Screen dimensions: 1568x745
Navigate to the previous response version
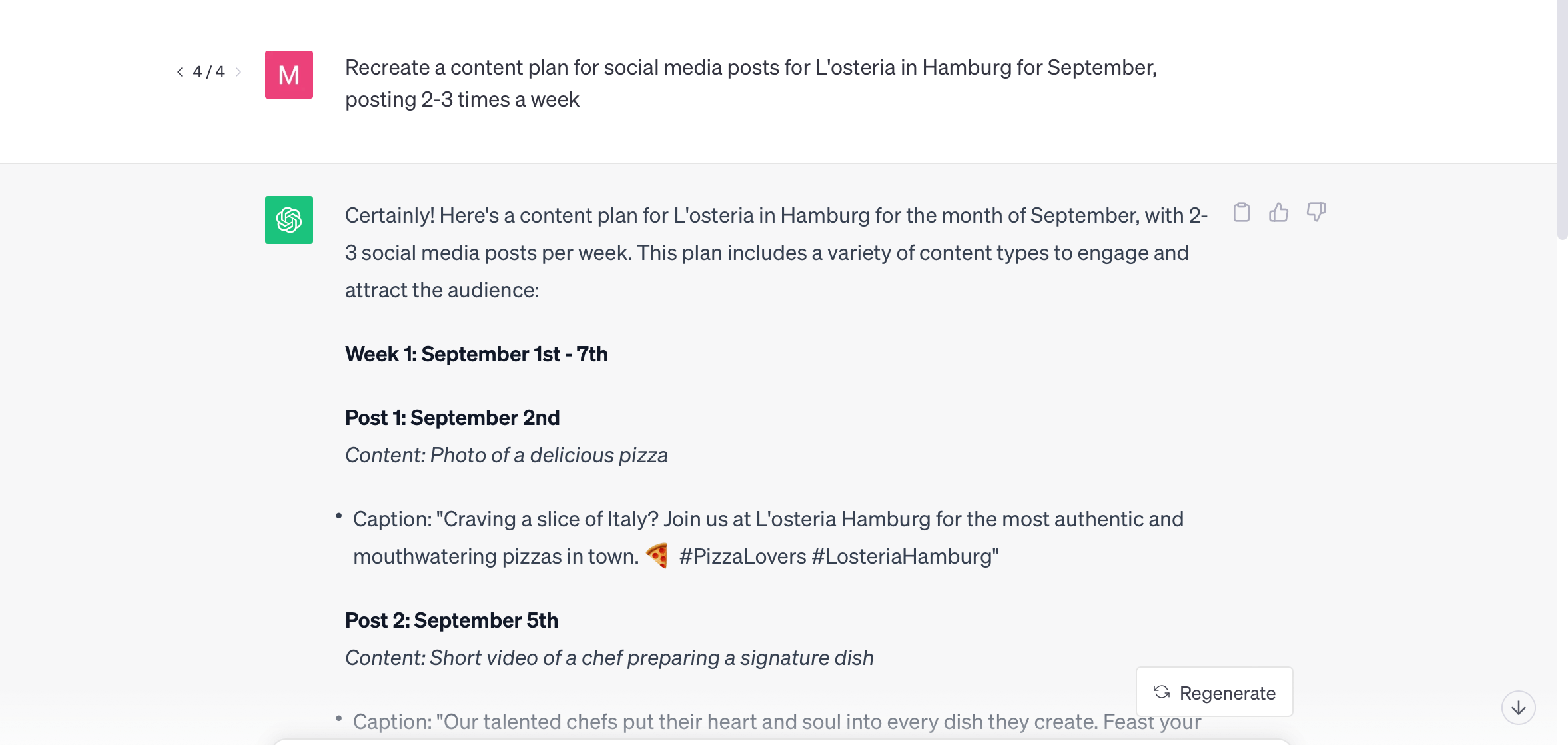pos(179,71)
